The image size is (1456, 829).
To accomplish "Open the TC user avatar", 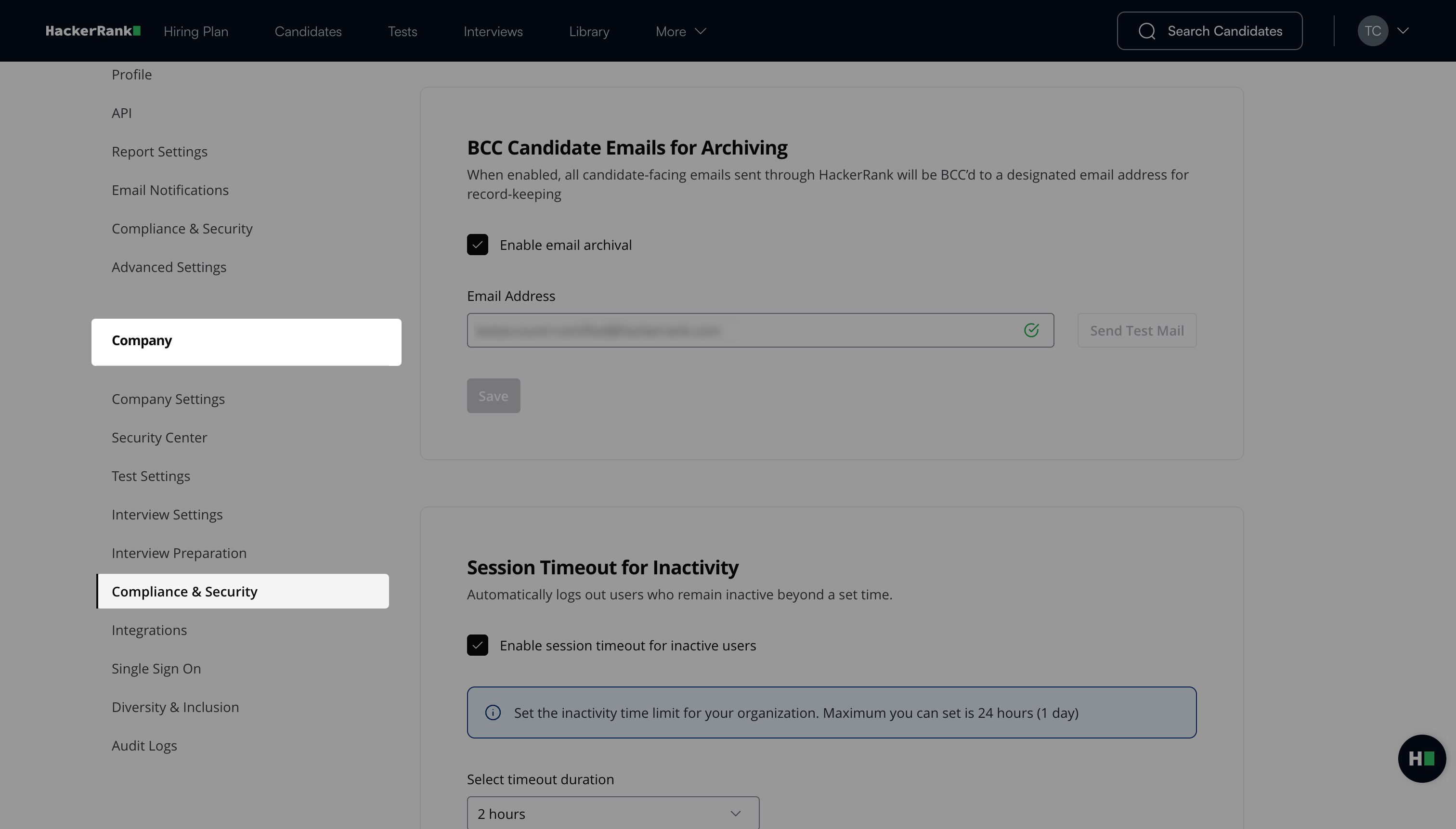I will 1372,31.
